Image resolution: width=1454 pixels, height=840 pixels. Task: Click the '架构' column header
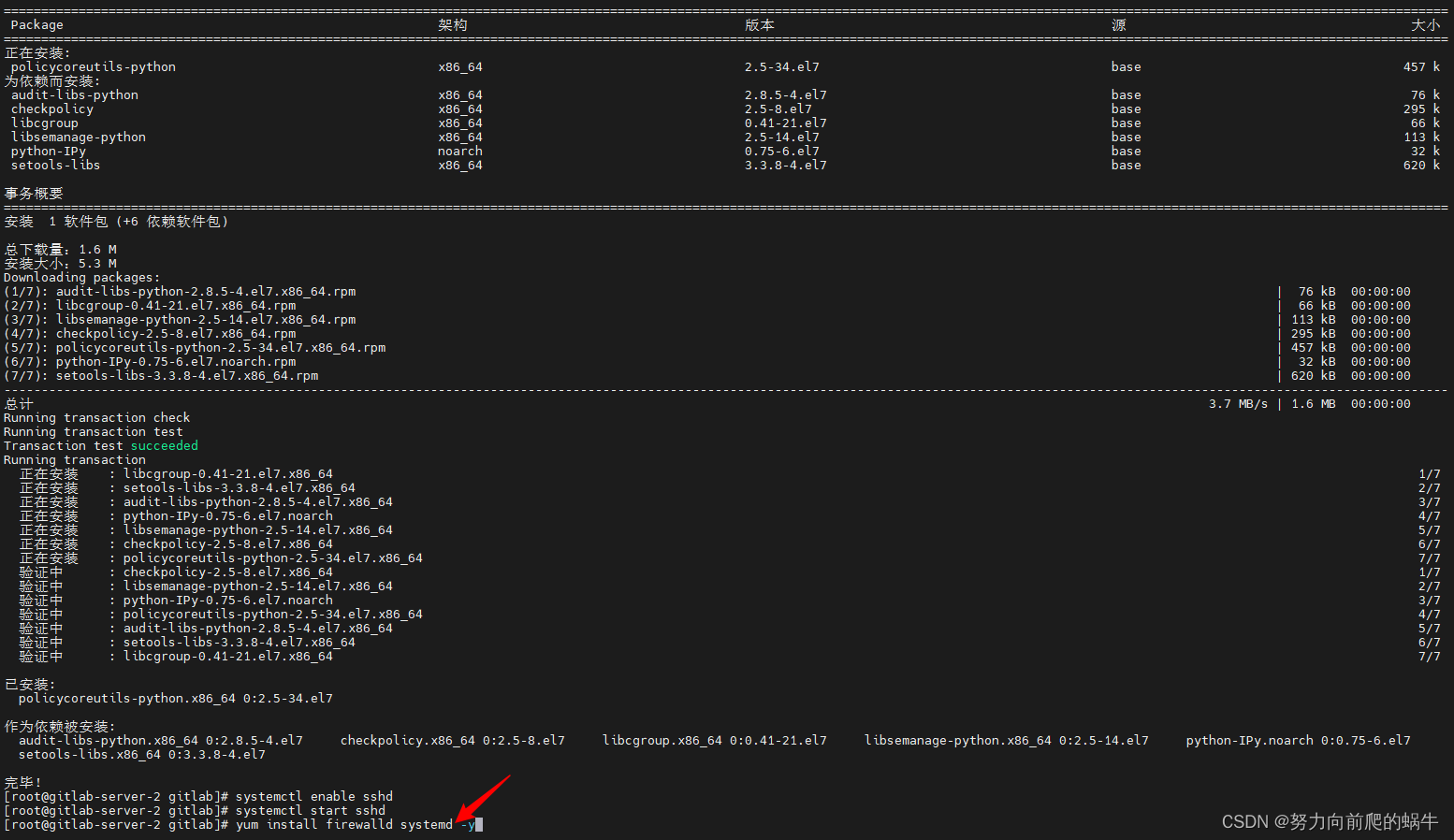(453, 25)
